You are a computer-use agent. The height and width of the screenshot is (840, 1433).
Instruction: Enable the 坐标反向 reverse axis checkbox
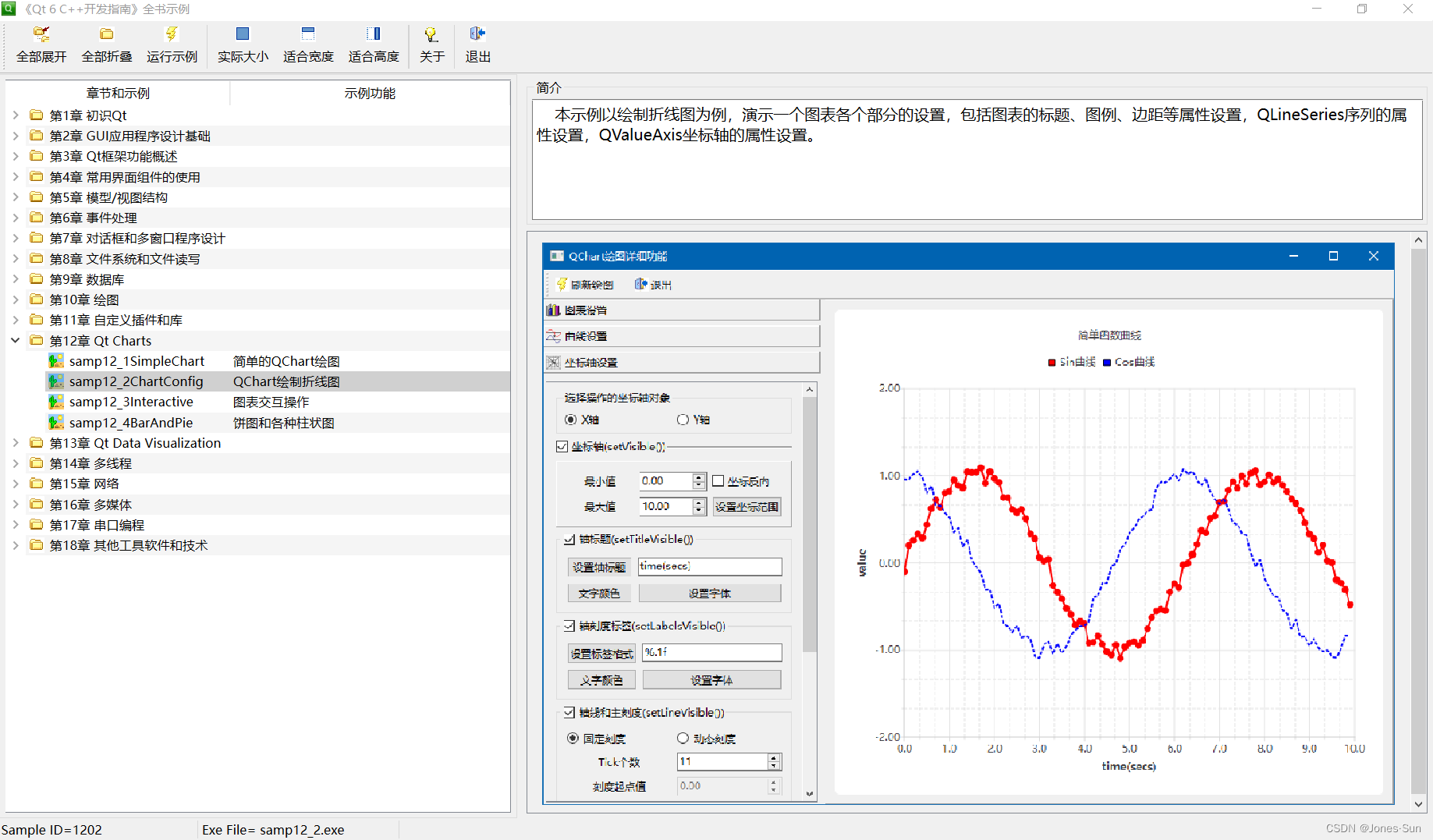(718, 481)
